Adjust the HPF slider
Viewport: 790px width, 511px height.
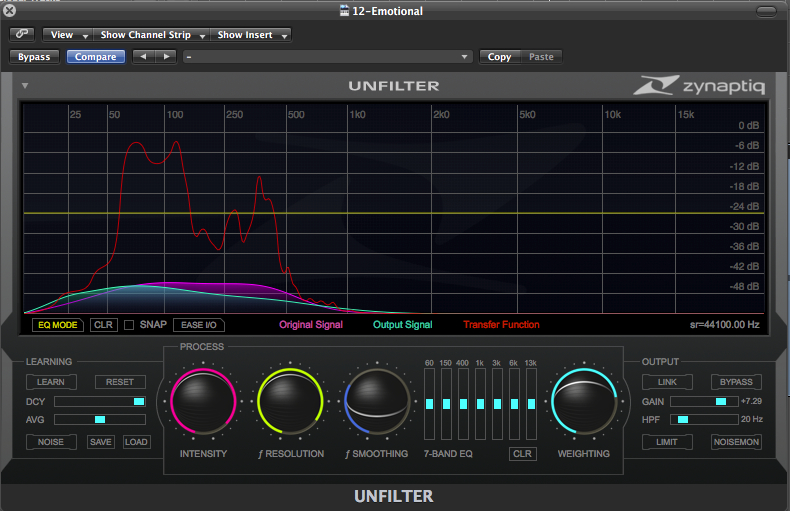coord(704,419)
